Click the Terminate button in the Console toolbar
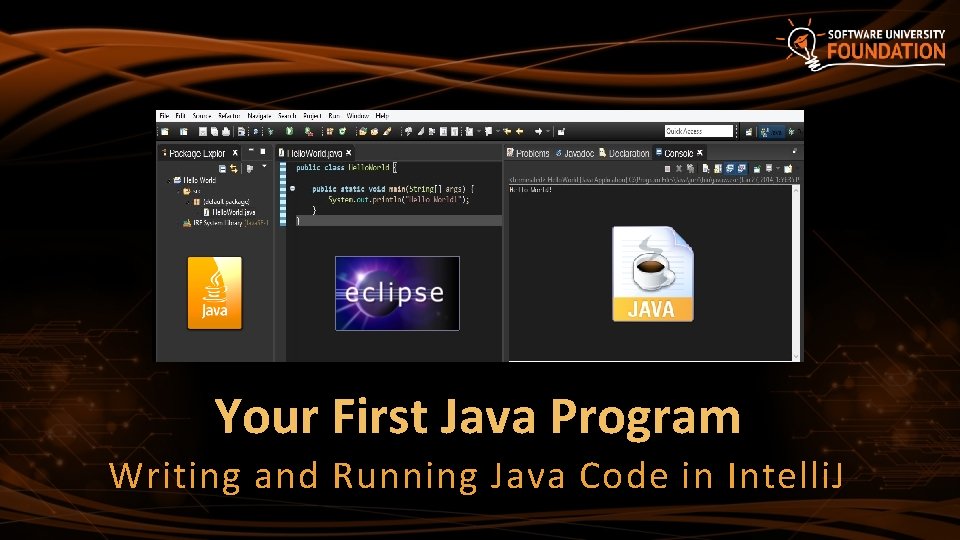Image resolution: width=960 pixels, height=540 pixels. click(x=667, y=169)
